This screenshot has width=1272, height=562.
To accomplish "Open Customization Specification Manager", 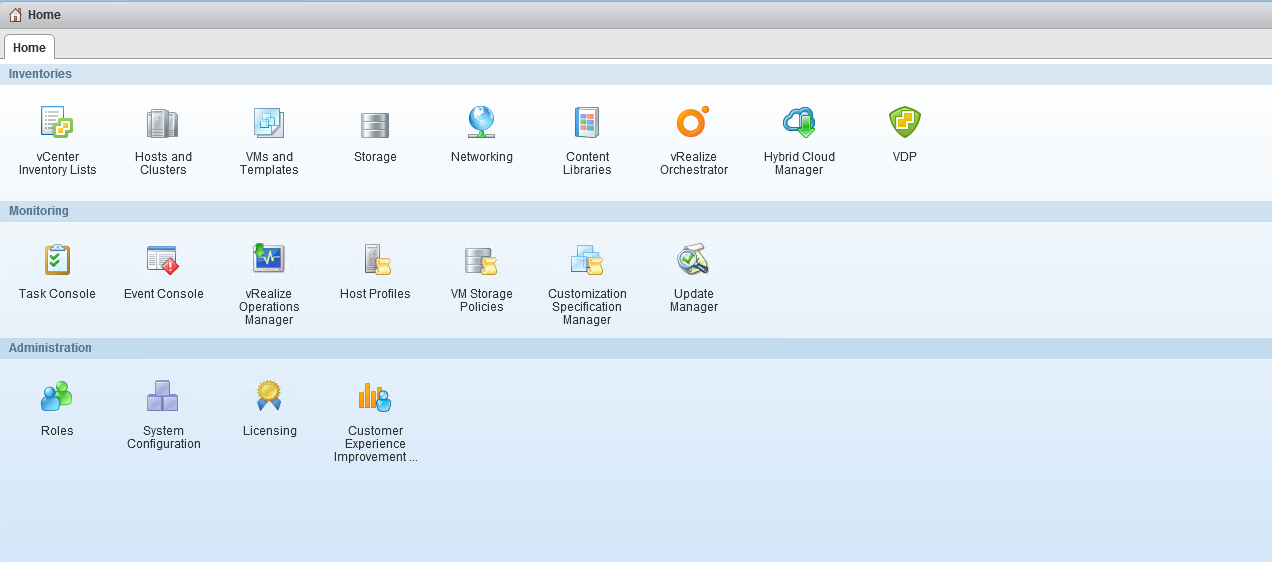I will coord(587,260).
